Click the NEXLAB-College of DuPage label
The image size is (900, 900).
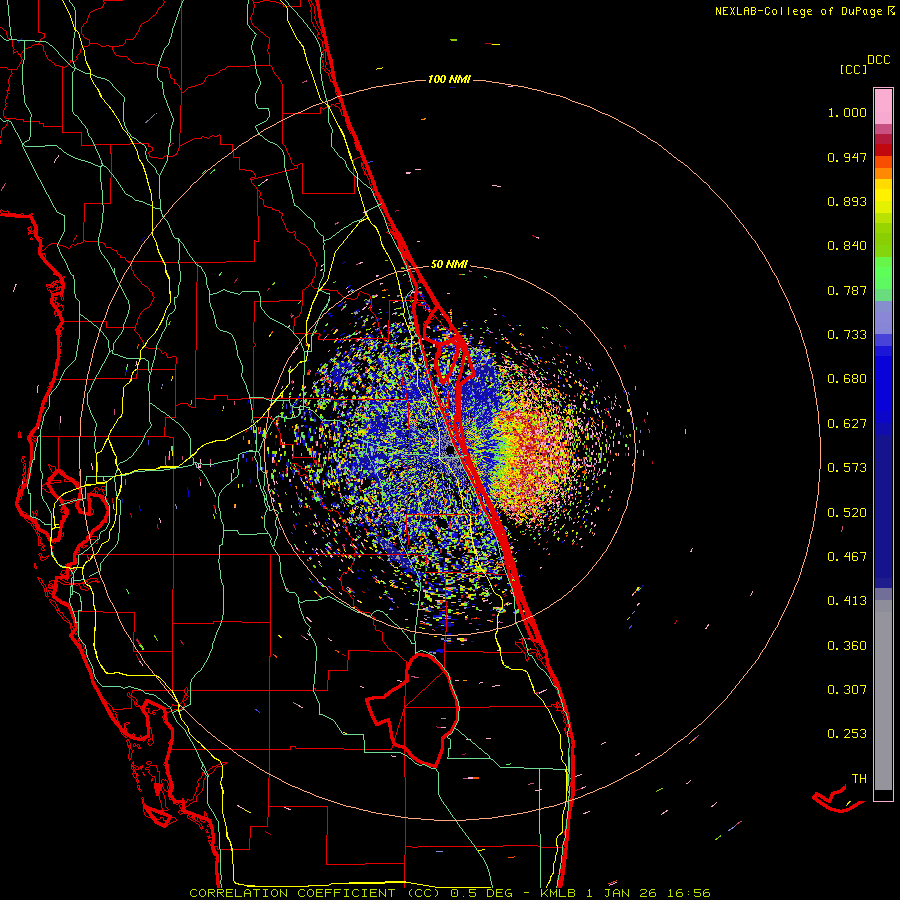[x=798, y=11]
